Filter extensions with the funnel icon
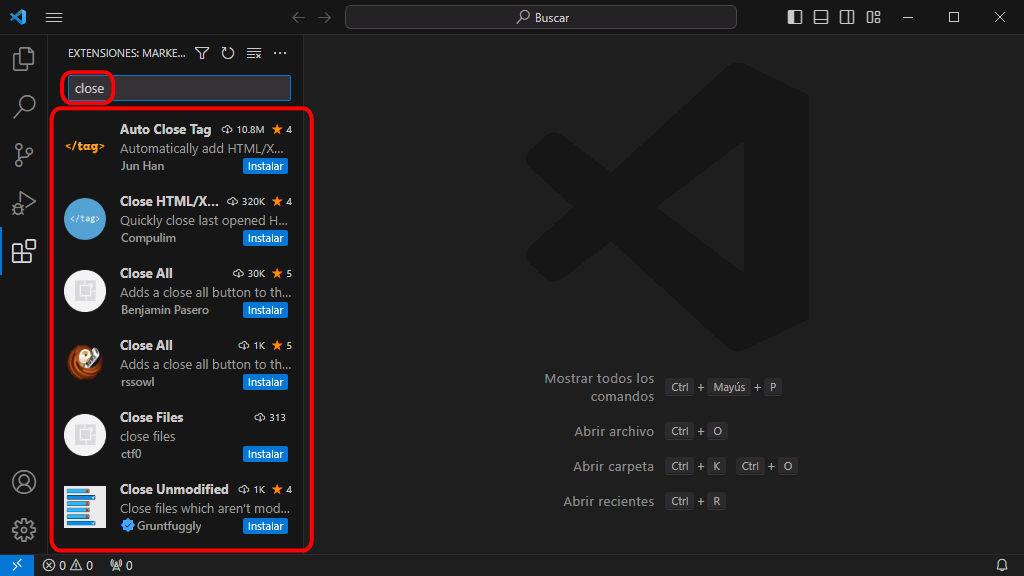 [202, 53]
